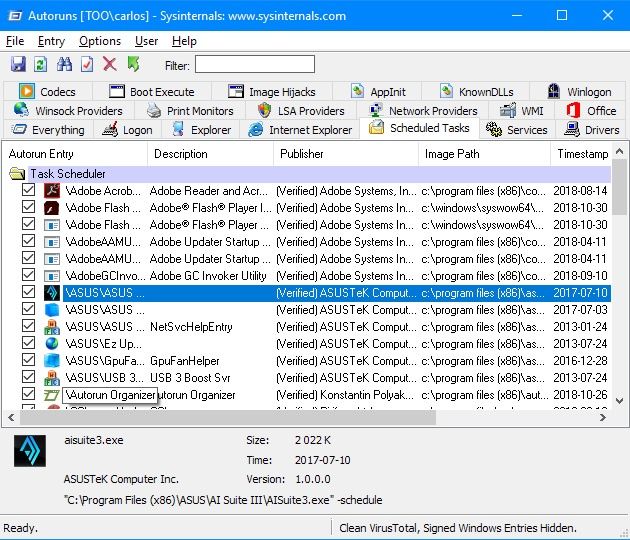Uncheck the Autorun Organizer entry checkbox
This screenshot has height=540, width=630.
pos(28,394)
